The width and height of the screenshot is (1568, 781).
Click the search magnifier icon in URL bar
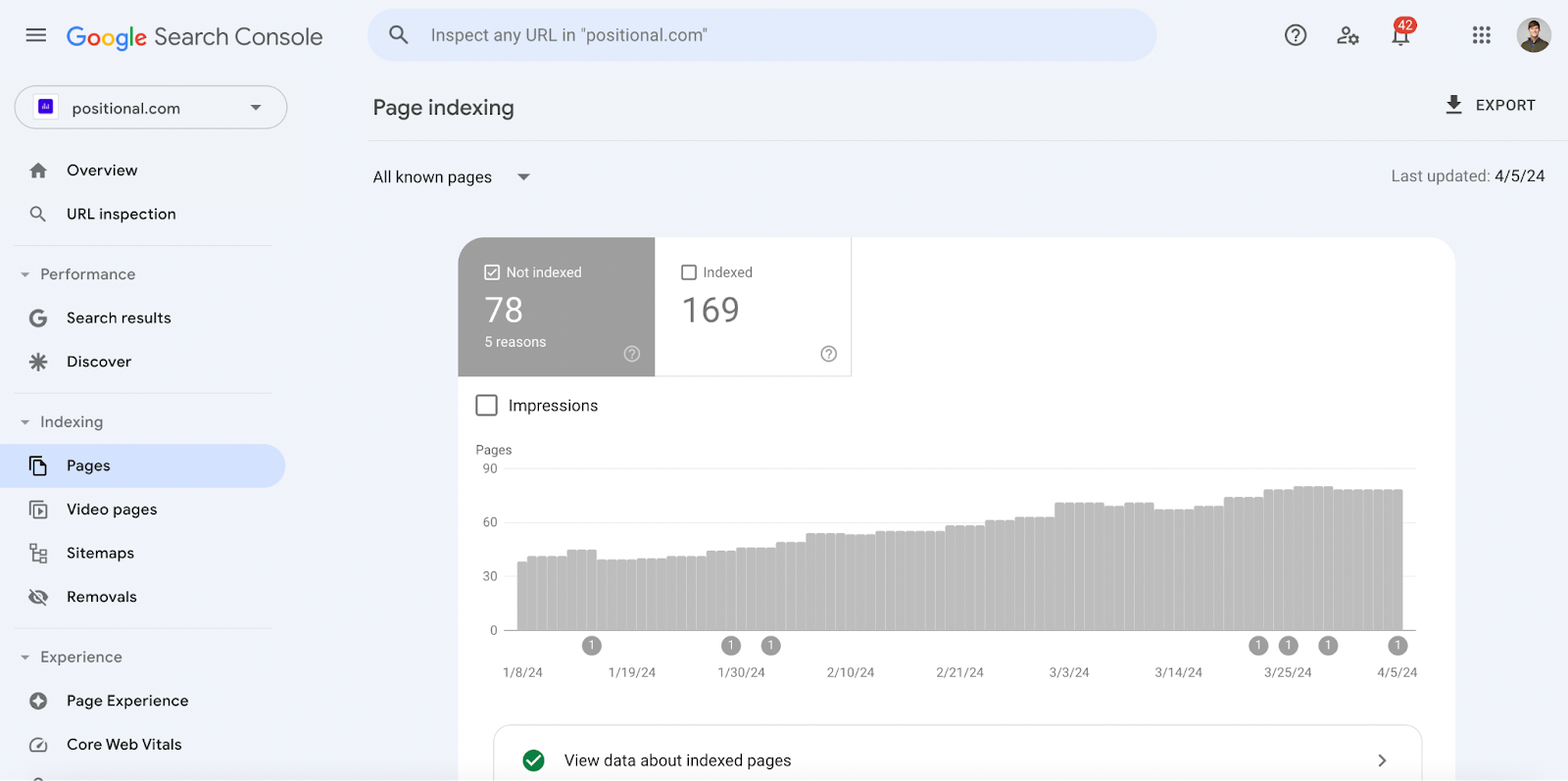(398, 35)
